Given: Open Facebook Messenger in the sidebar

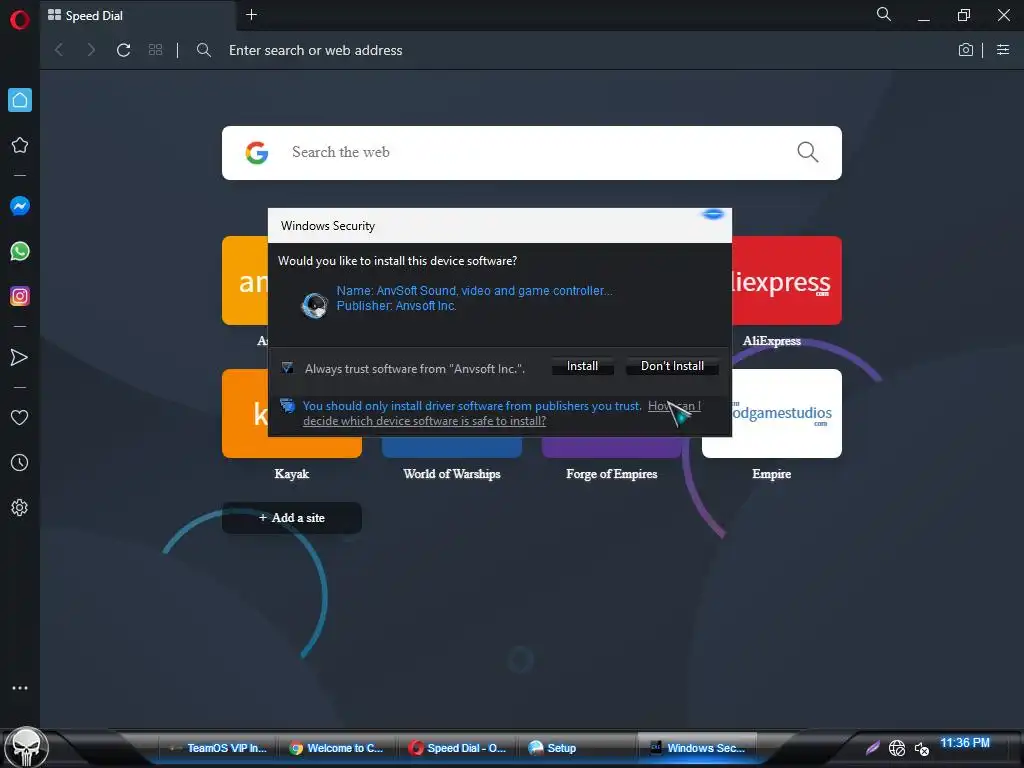Looking at the screenshot, I should tap(20, 206).
